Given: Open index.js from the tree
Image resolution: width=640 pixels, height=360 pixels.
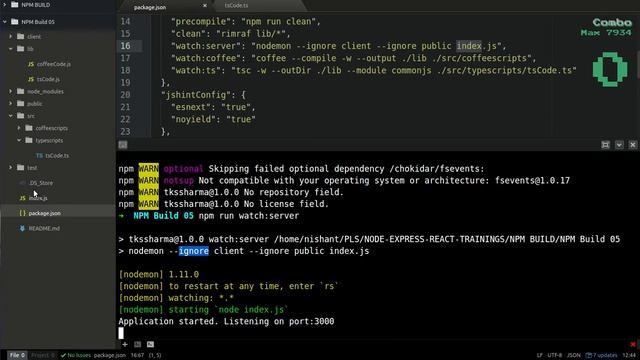Looking at the screenshot, I should 38,198.
